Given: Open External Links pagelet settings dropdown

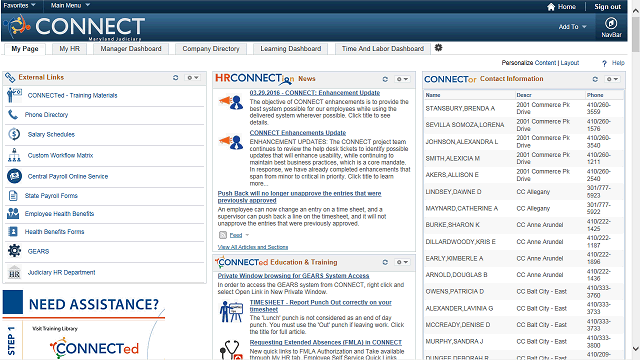Looking at the screenshot, I should tap(193, 78).
